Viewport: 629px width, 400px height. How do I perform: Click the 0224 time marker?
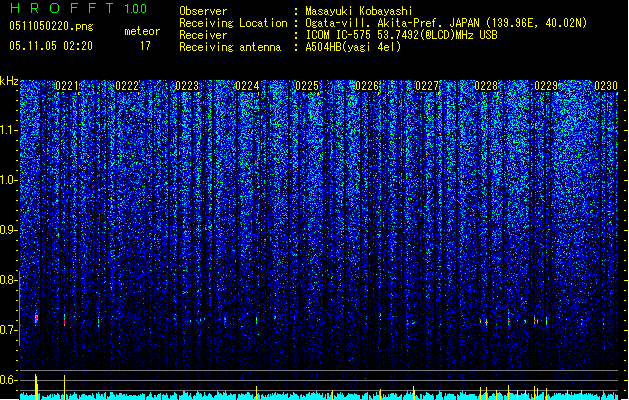coord(247,86)
